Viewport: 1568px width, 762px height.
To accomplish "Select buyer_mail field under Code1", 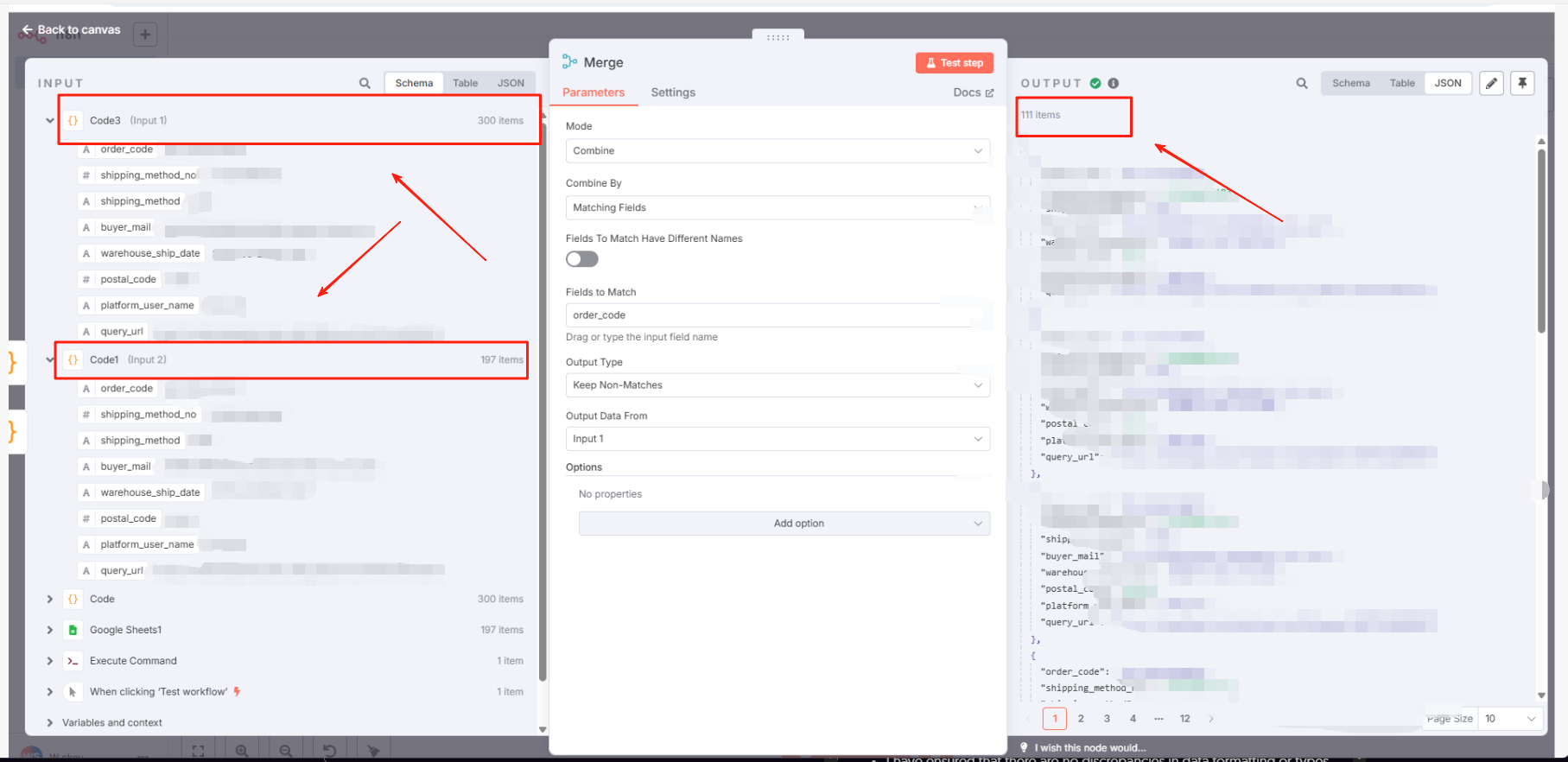I will coord(125,467).
